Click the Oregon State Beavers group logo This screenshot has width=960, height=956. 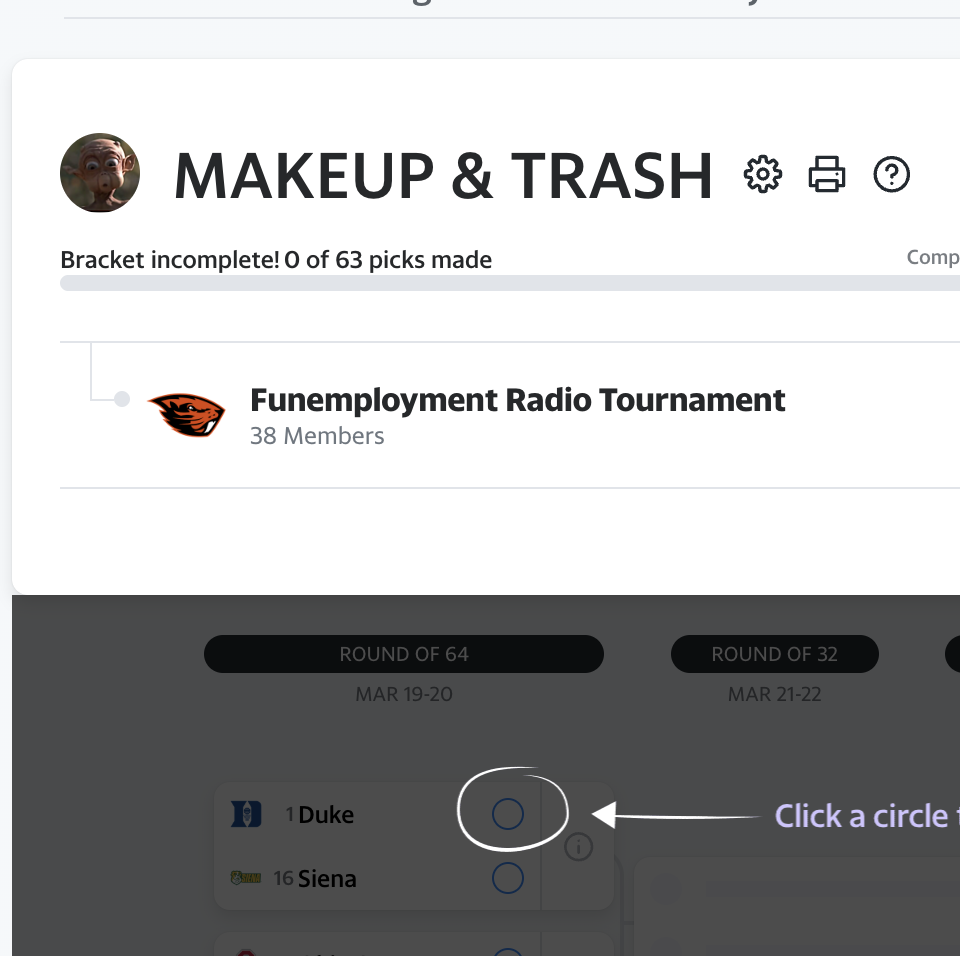pyautogui.click(x=186, y=414)
